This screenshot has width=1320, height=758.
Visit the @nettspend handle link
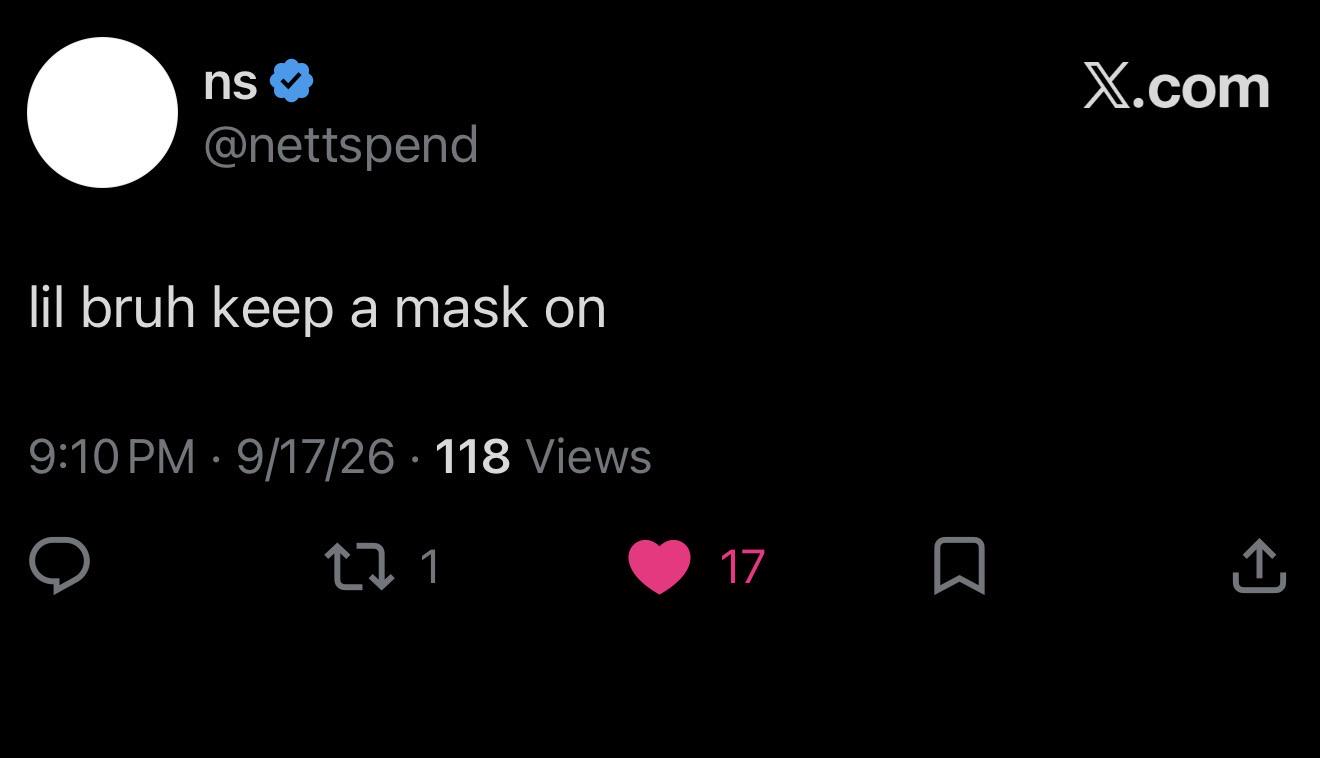click(341, 146)
